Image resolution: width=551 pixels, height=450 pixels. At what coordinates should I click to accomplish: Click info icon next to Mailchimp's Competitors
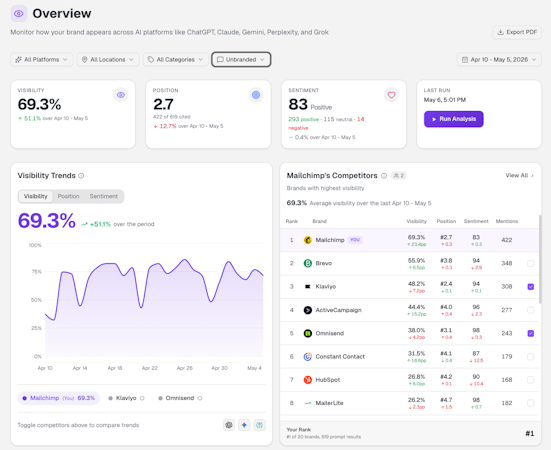coord(384,176)
